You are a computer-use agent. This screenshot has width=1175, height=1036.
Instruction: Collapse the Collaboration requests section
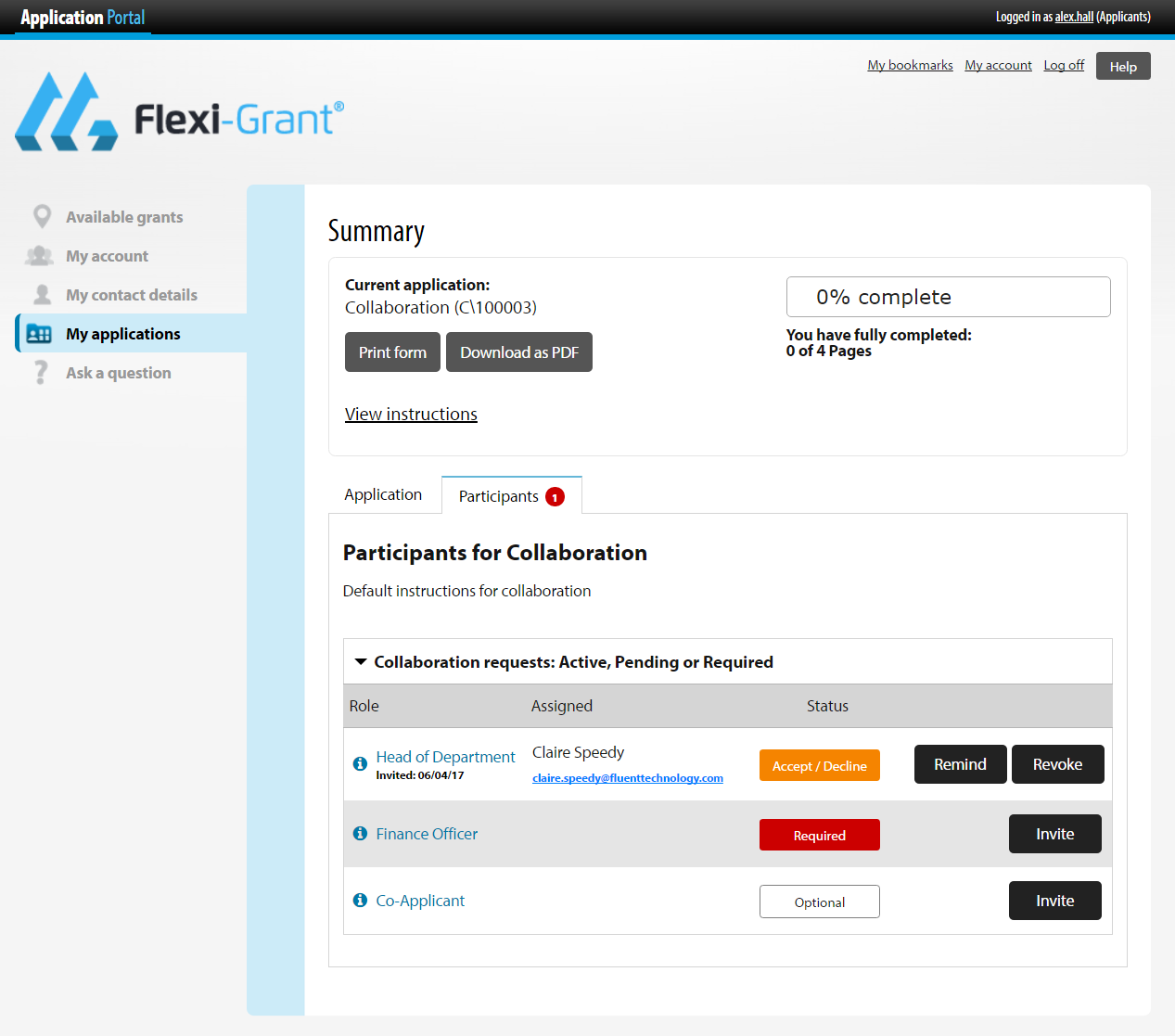point(361,661)
